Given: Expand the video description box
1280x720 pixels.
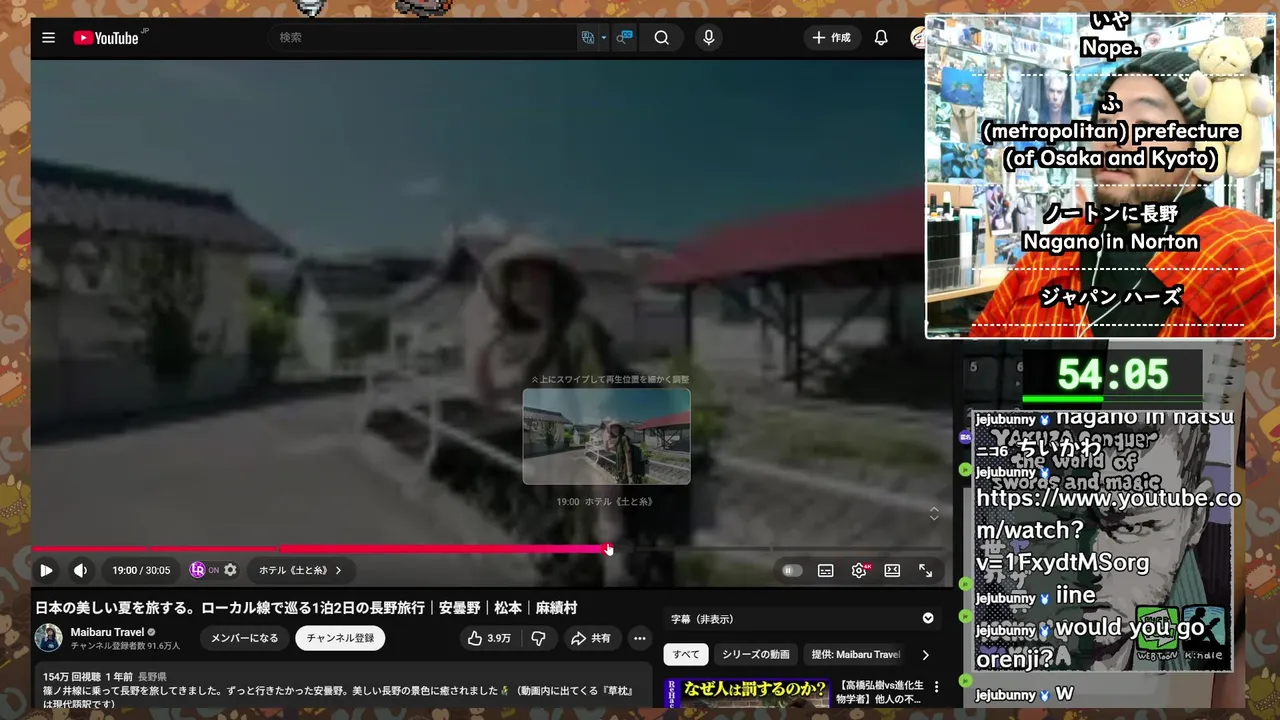Looking at the screenshot, I should [x=343, y=687].
